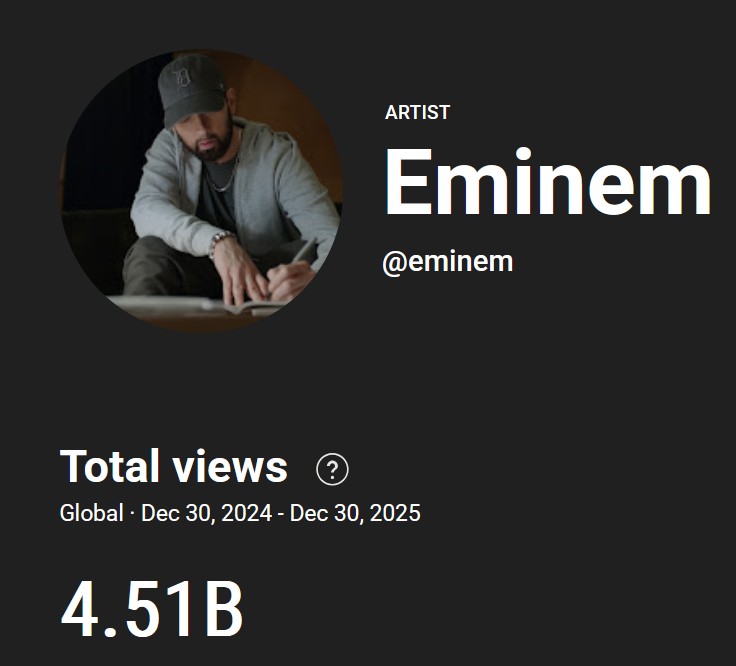Screen dimensions: 736x666
Task: Click the @ symbol in the channel handle
Action: pos(393,262)
